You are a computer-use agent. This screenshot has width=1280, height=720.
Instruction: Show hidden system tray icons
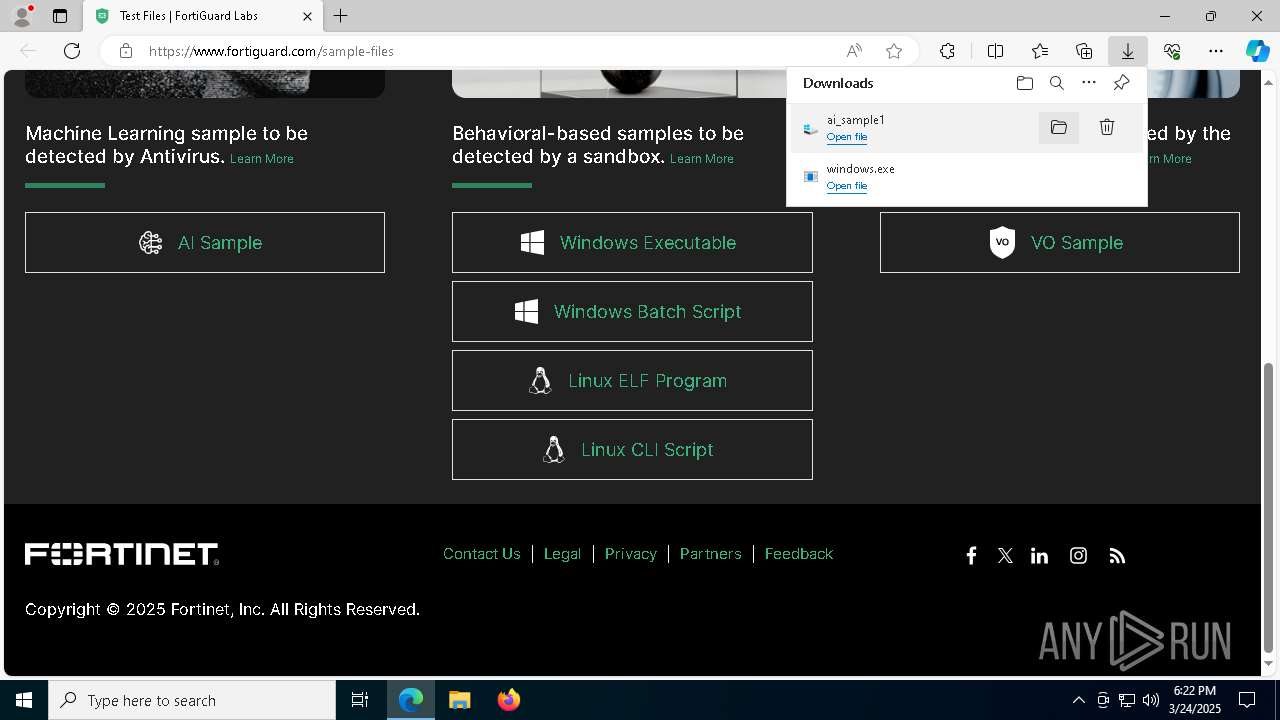coord(1078,700)
